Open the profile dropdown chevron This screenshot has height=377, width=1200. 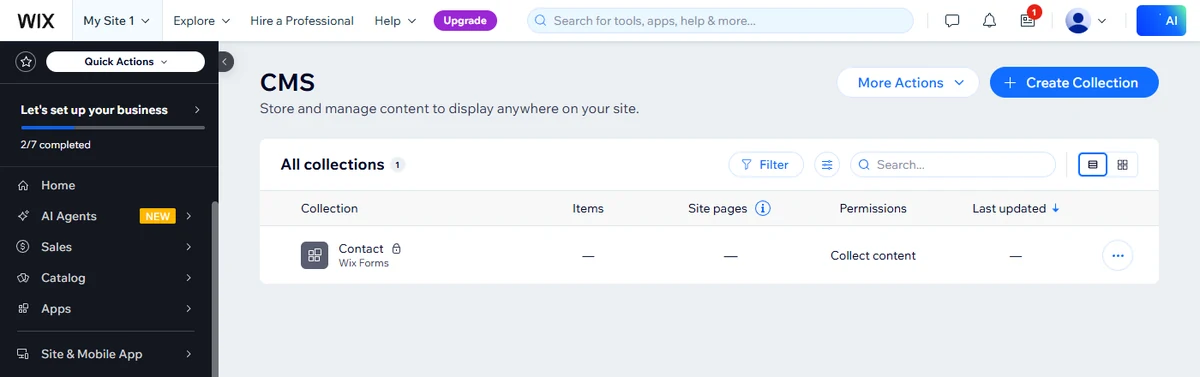1102,20
